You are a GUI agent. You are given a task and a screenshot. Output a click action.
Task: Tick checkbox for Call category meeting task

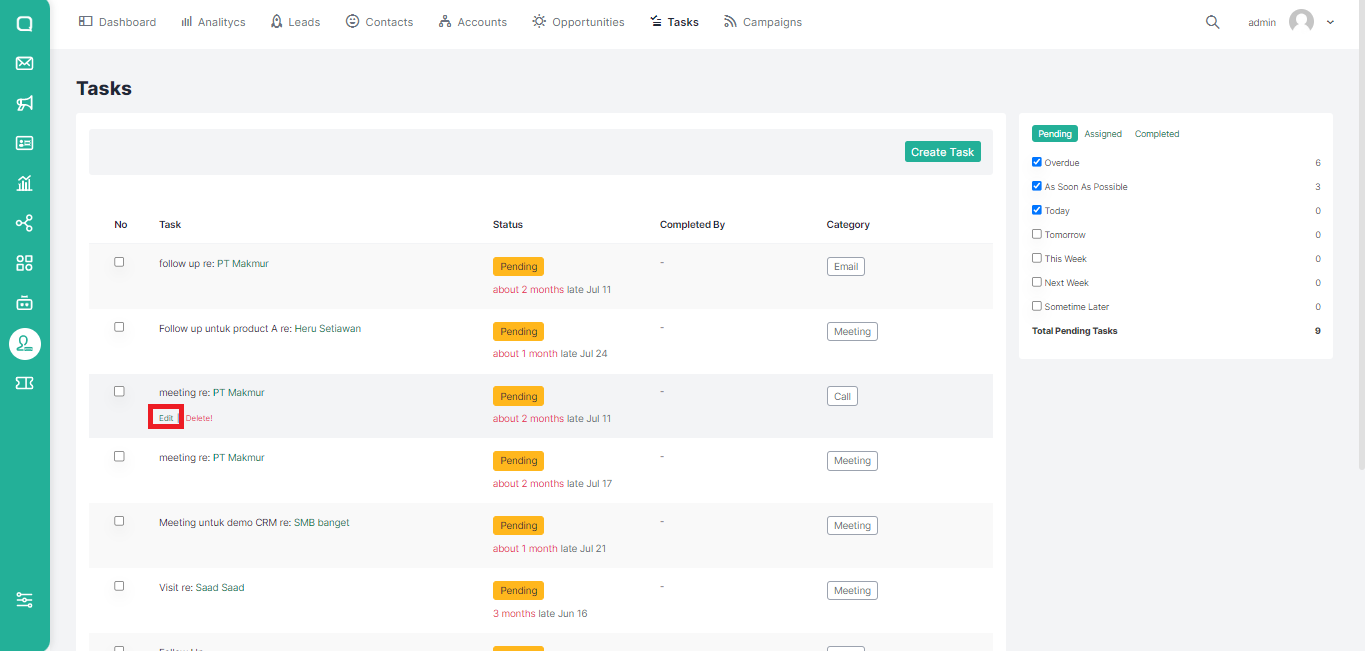pos(119,391)
